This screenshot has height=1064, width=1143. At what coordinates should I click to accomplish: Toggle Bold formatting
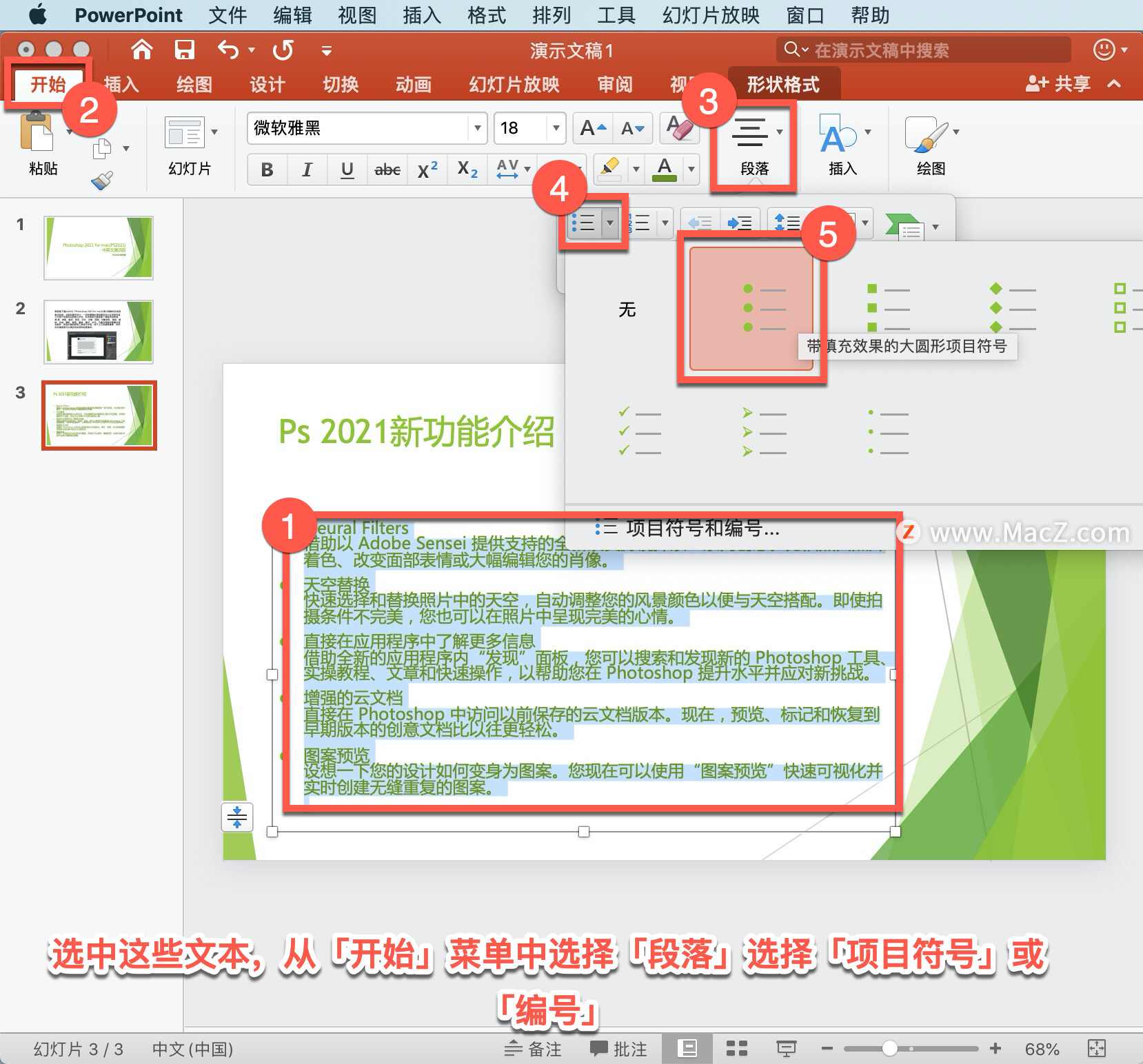click(x=267, y=169)
